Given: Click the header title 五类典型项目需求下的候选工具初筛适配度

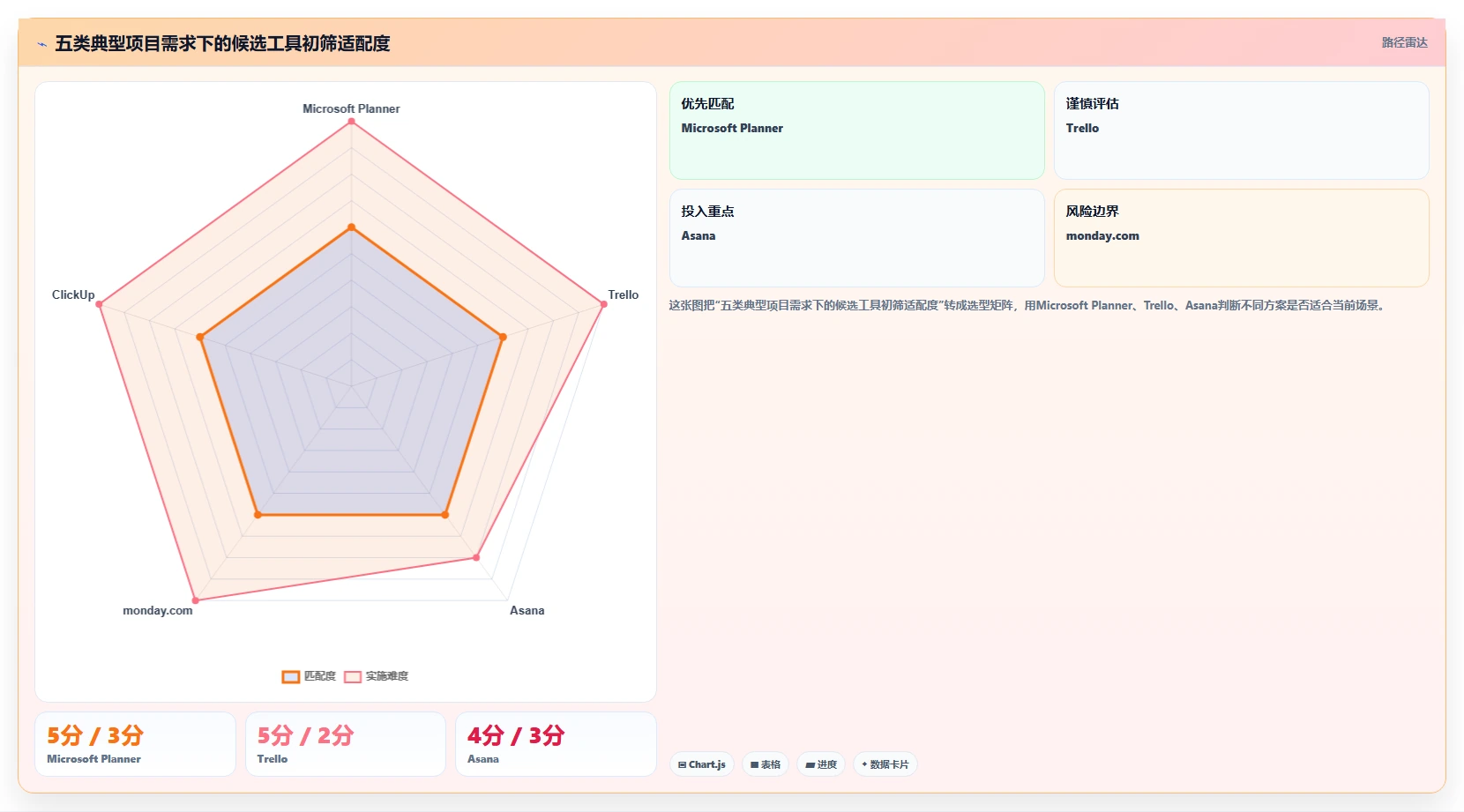Looking at the screenshot, I should [x=222, y=43].
